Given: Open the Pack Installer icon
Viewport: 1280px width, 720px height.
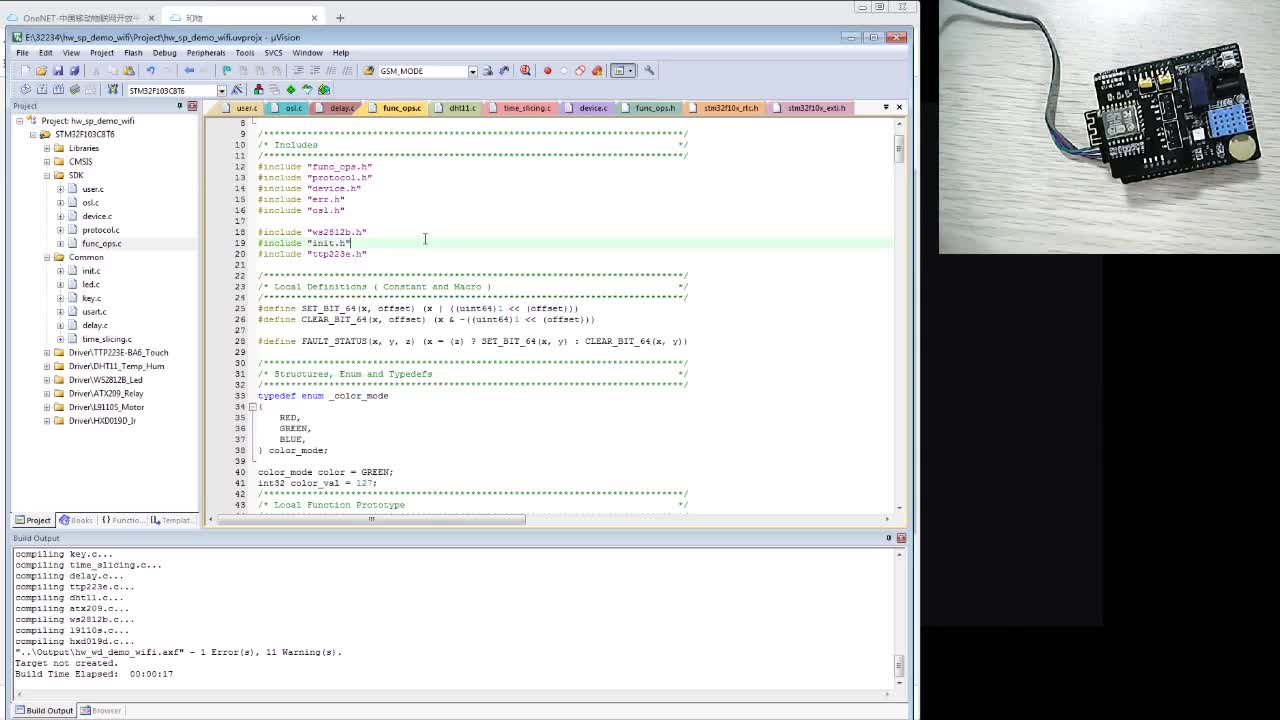Looking at the screenshot, I should coord(324,90).
